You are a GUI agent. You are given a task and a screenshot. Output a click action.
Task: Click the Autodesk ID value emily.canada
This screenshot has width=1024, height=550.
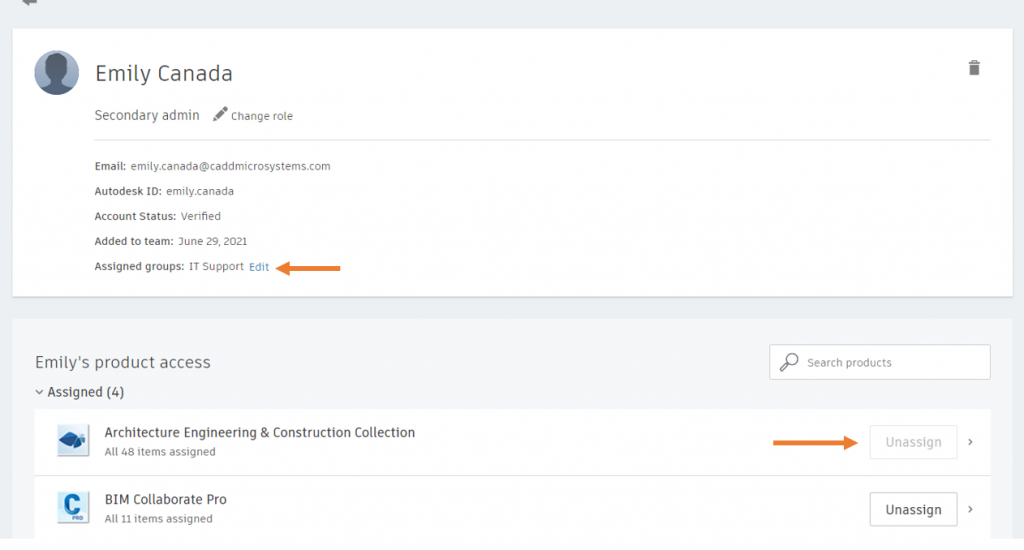coord(200,191)
